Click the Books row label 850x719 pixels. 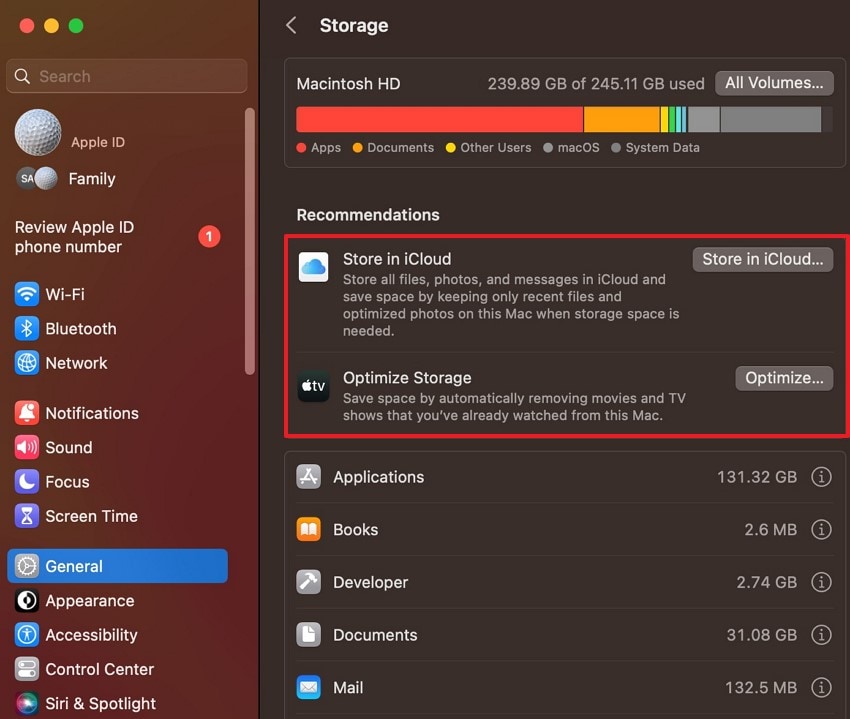click(356, 529)
